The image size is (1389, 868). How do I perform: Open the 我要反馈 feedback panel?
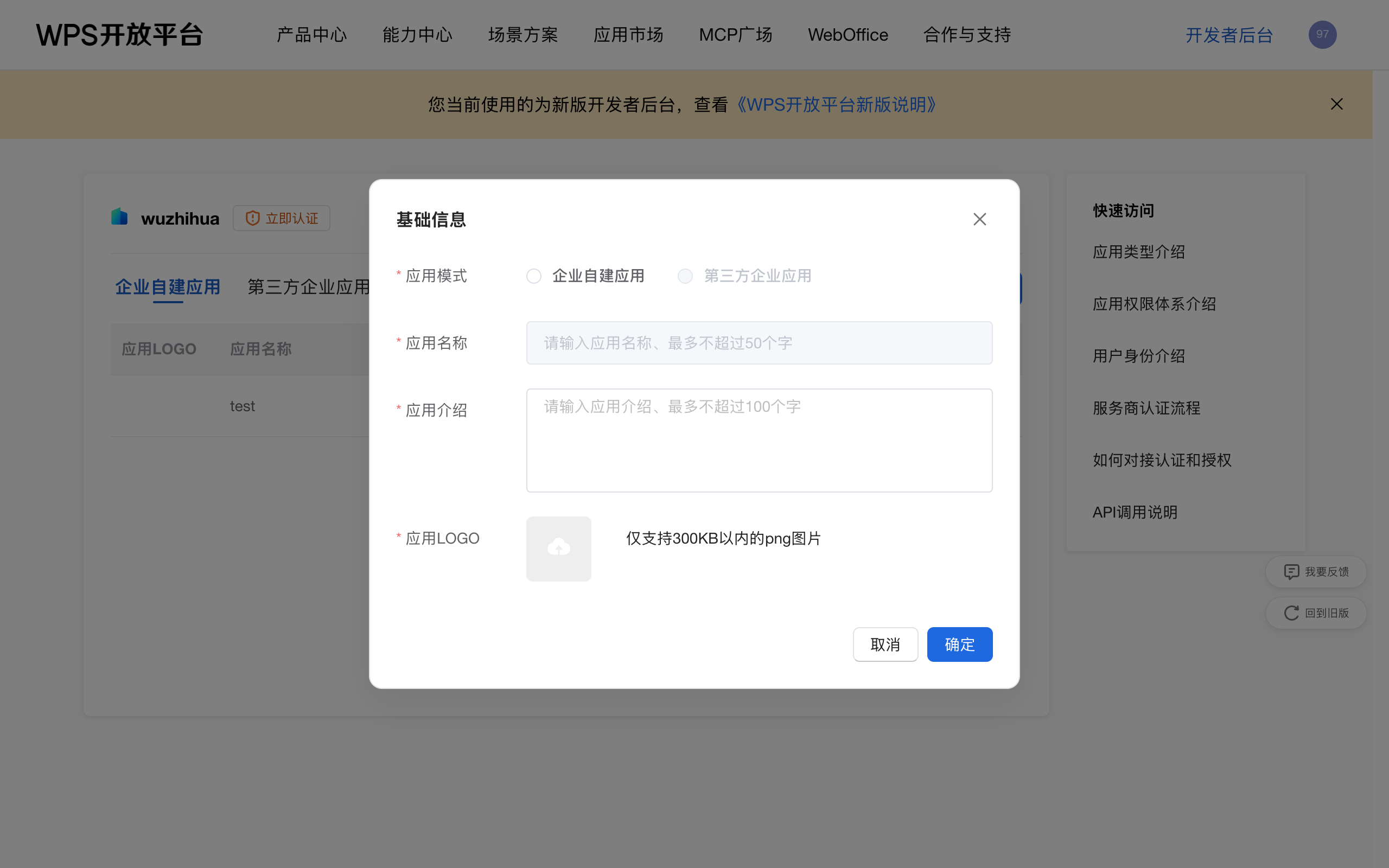1316,572
